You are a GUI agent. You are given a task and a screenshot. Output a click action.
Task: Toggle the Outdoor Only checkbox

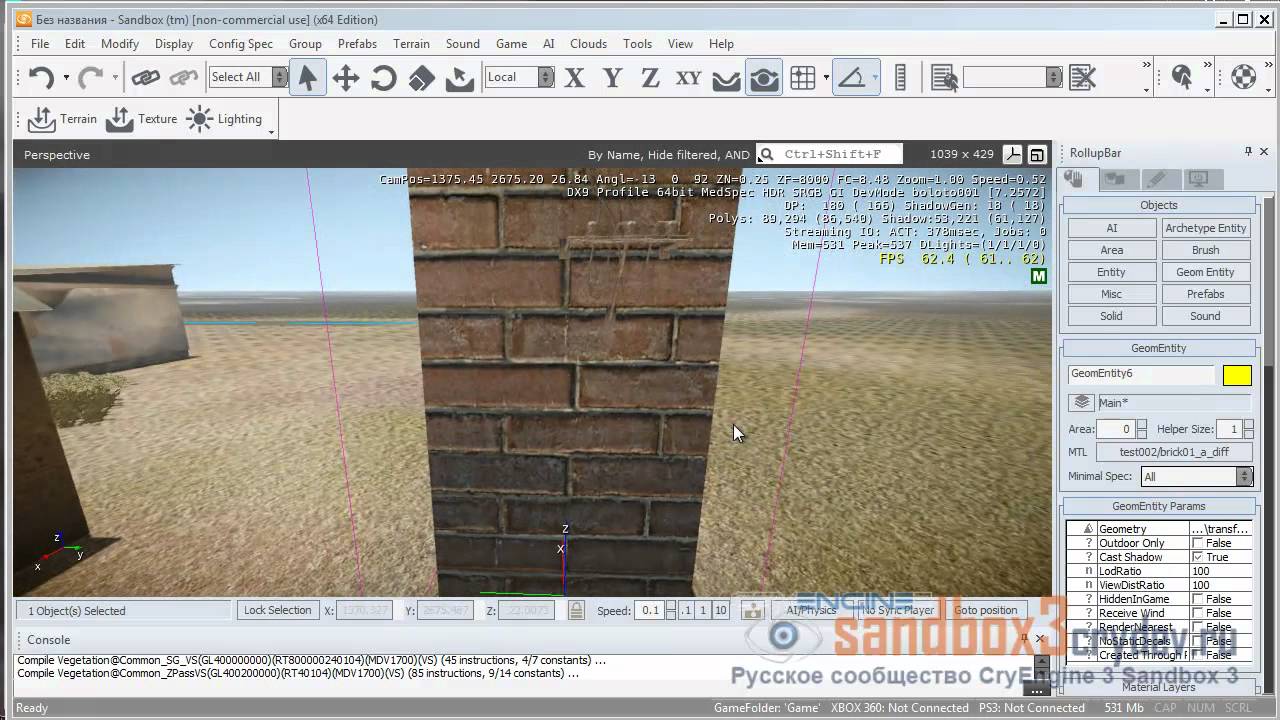(x=1197, y=543)
